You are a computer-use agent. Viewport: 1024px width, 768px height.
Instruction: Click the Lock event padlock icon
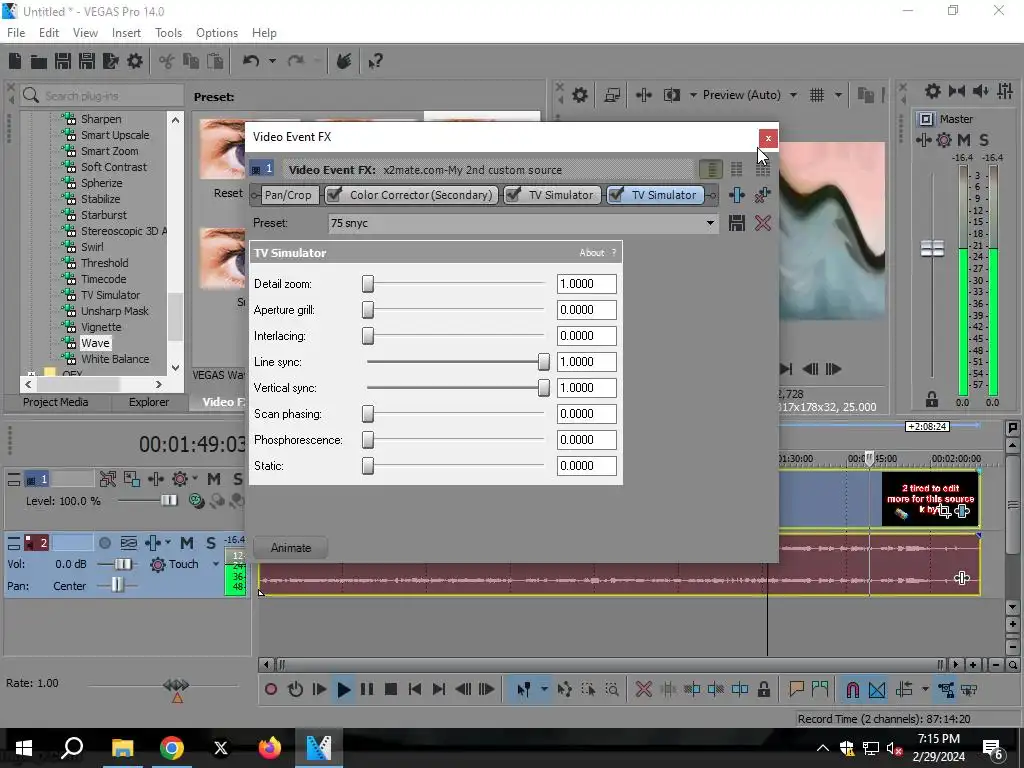coord(763,689)
